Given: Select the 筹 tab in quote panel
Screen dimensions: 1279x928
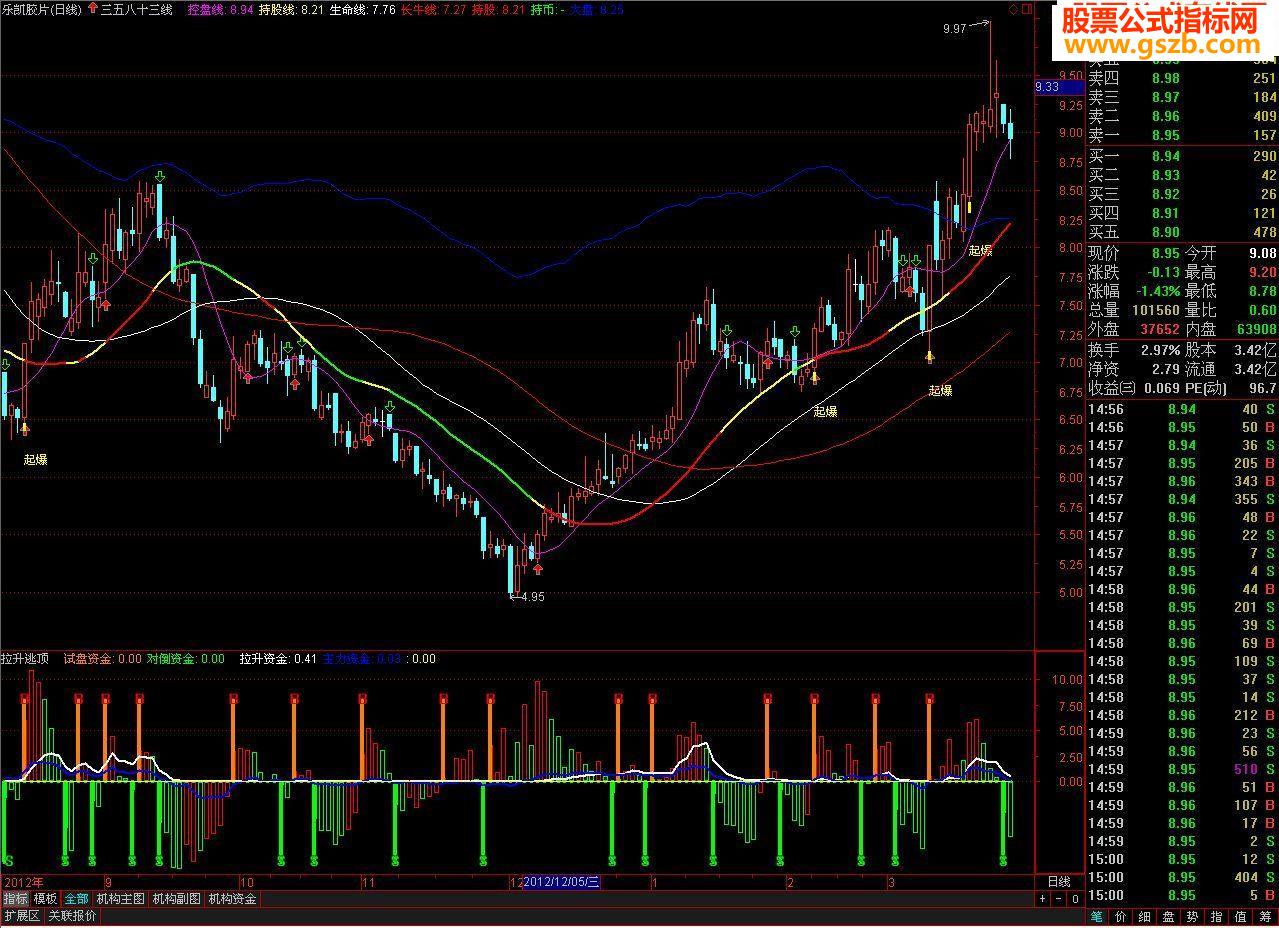Looking at the screenshot, I should point(1265,916).
